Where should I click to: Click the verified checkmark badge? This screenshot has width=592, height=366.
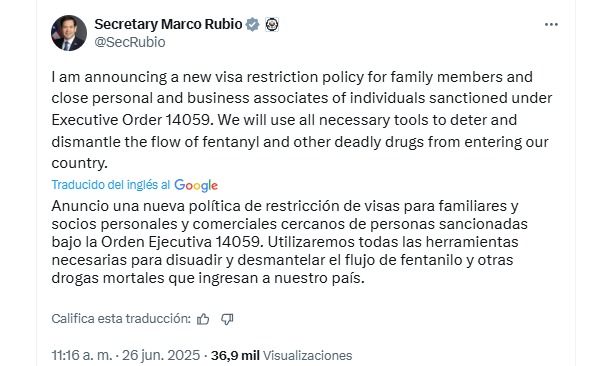click(x=253, y=25)
